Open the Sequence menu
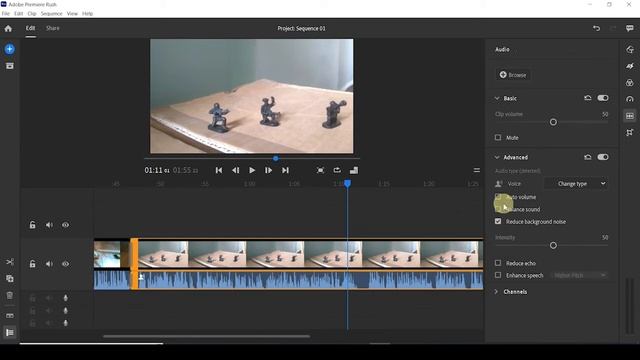 point(52,13)
